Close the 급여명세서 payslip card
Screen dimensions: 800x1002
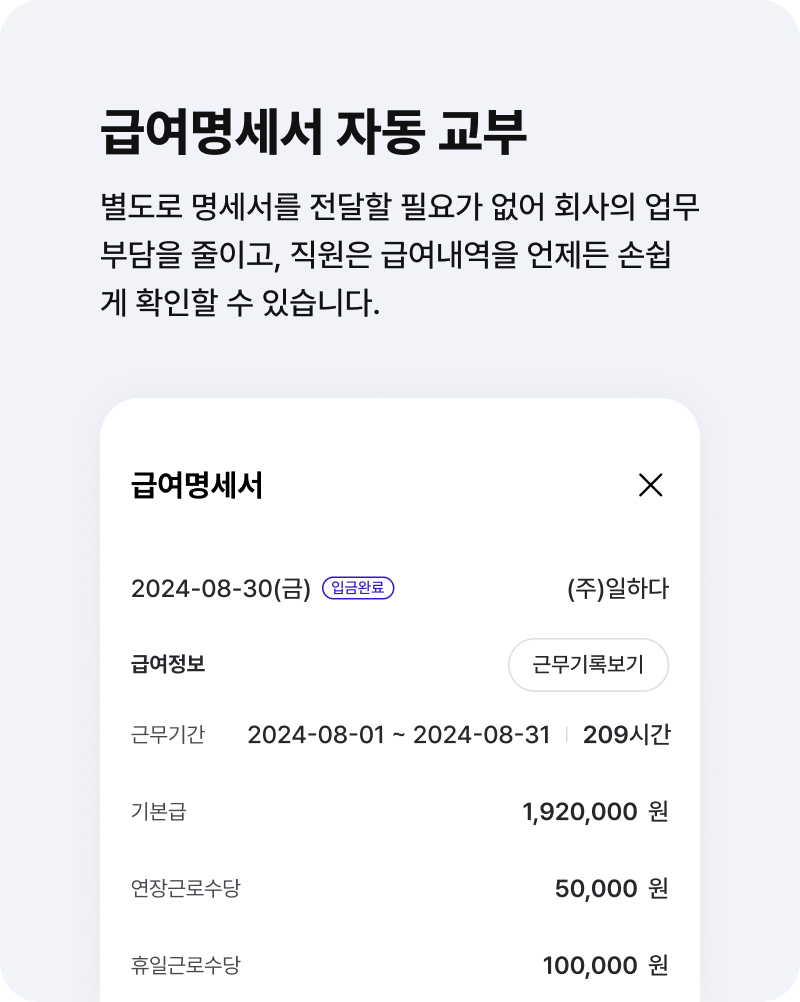tap(650, 485)
